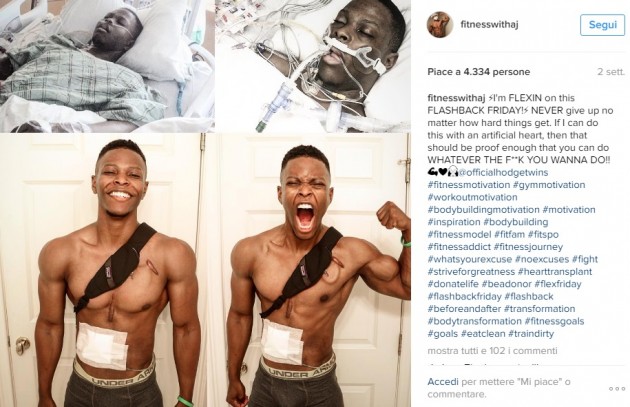Screen dimensions: 630x407
Task: Click the @officialhodgetwins mention
Action: point(503,172)
